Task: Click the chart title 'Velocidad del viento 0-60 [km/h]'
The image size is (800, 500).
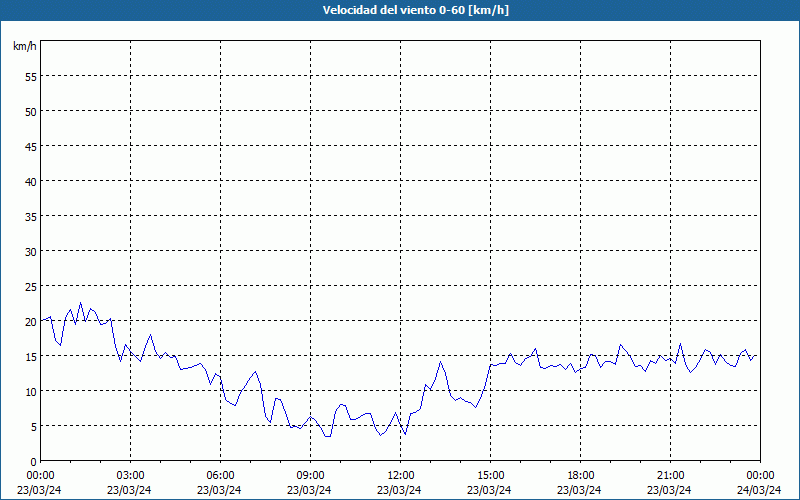Action: point(415,10)
